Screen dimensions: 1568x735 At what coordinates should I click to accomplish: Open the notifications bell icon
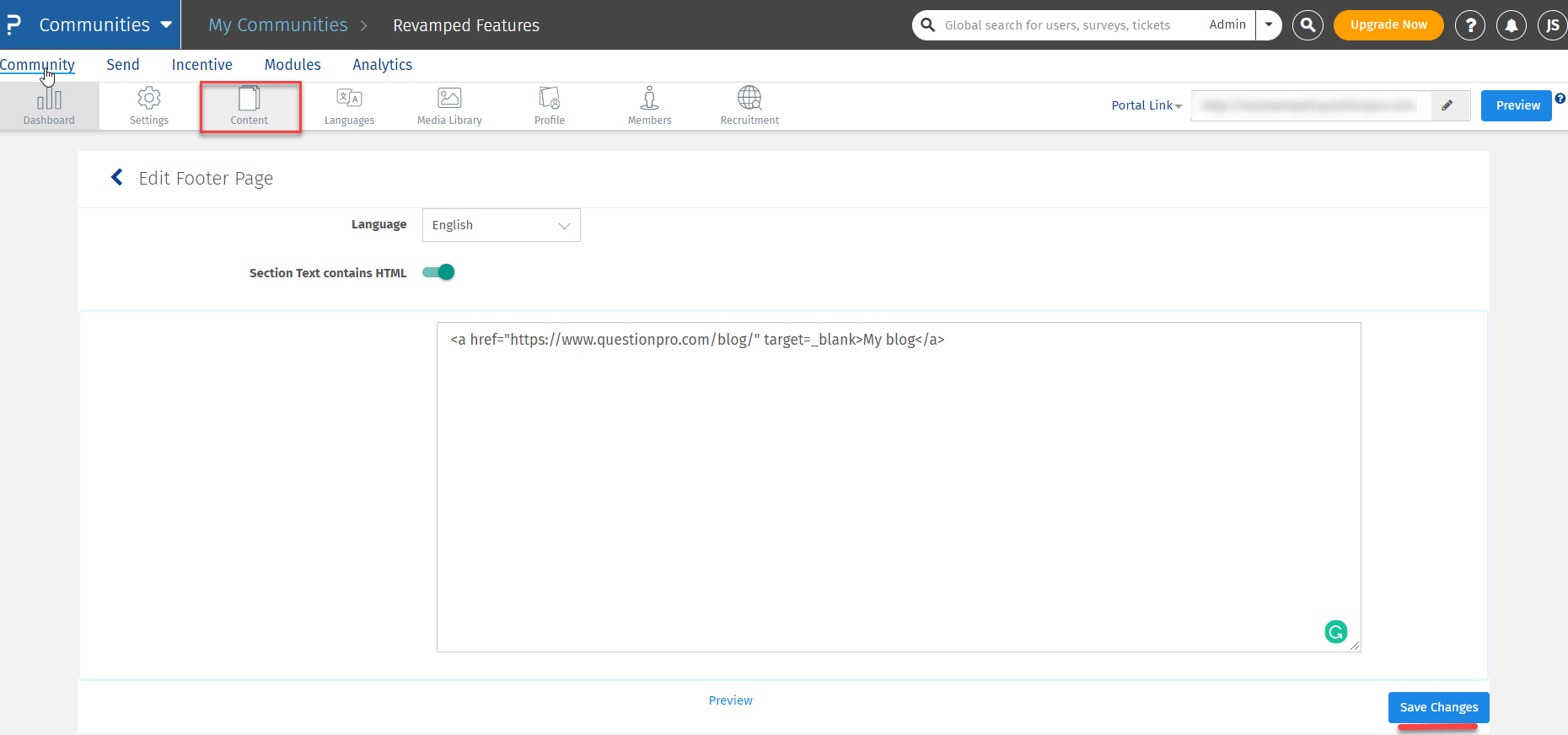(1512, 25)
